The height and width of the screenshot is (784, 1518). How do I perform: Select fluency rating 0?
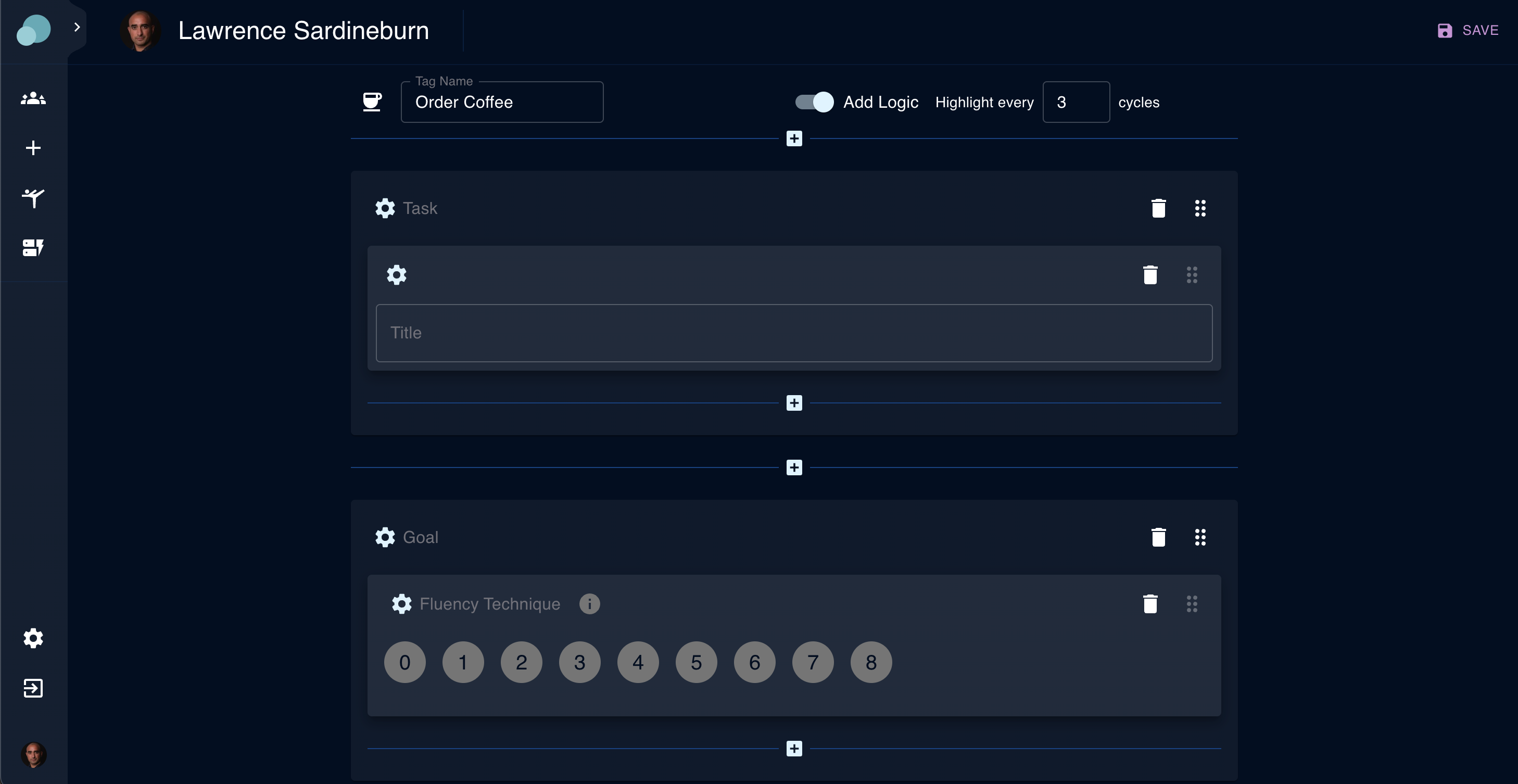[x=405, y=662]
